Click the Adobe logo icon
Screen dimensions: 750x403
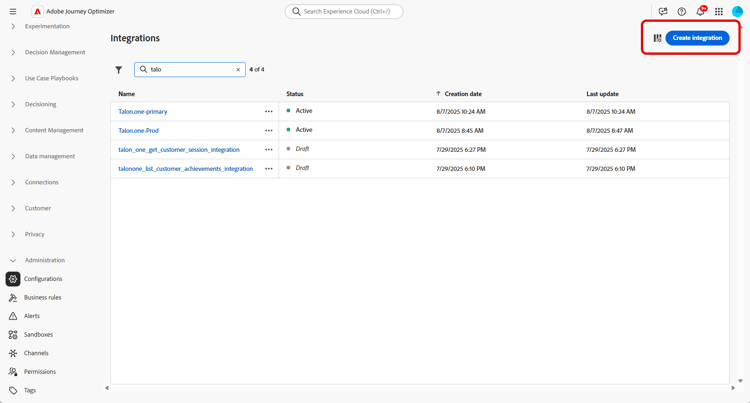pos(37,11)
